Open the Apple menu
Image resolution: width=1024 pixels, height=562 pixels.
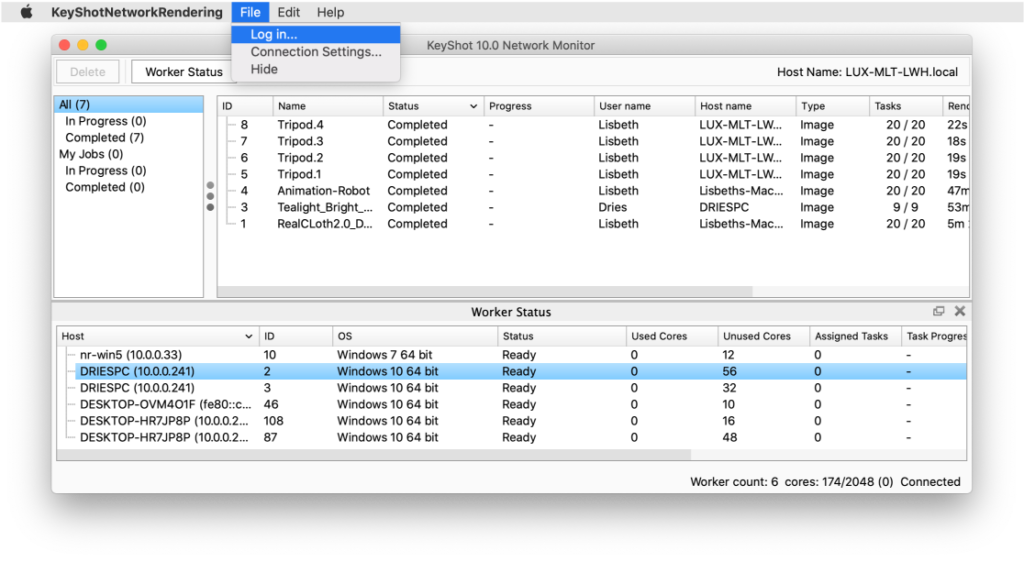26,12
